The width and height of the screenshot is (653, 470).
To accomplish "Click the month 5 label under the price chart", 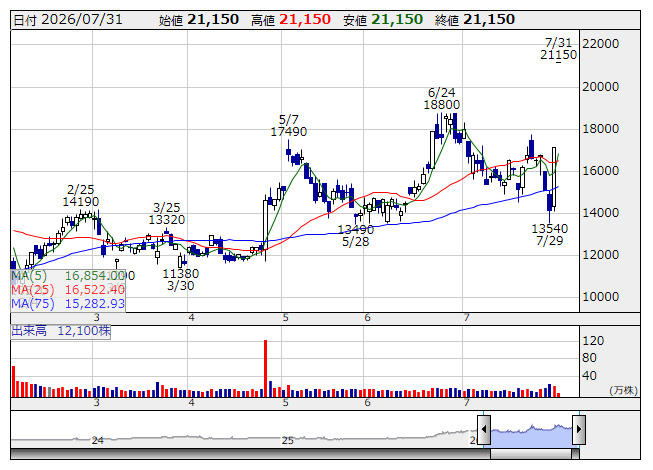I will click(285, 318).
